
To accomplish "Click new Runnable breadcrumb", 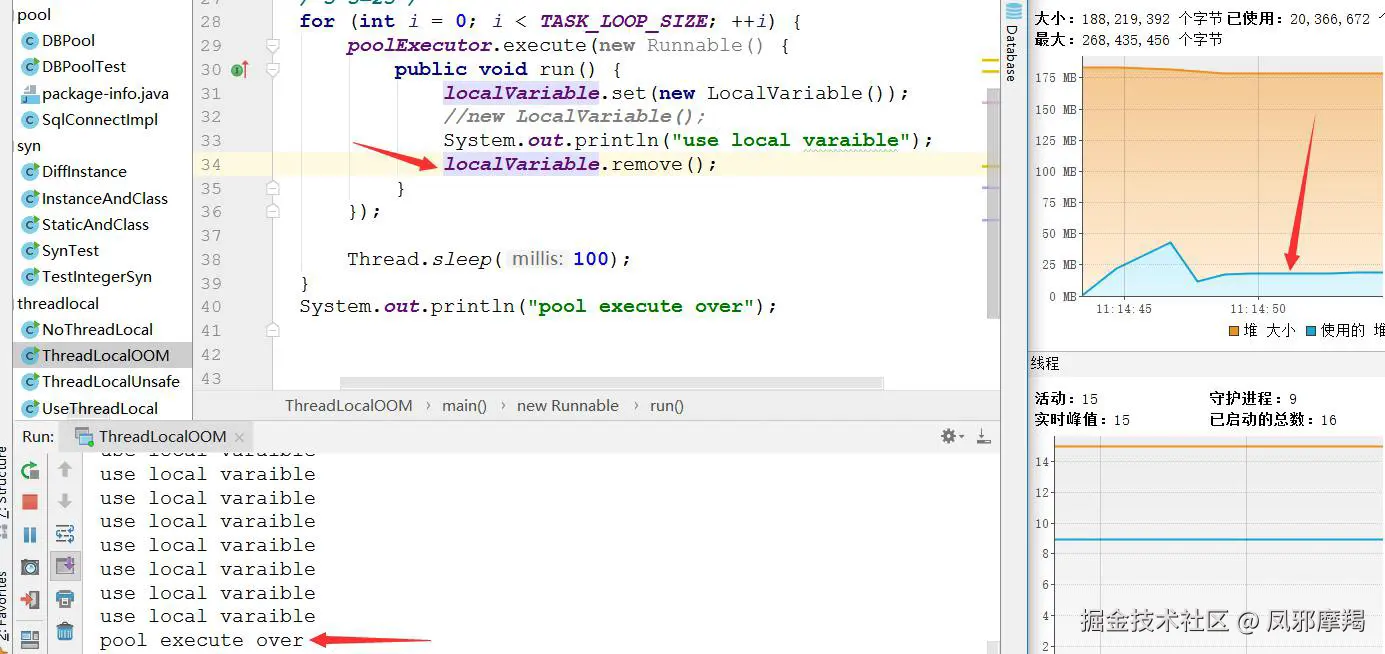I will (x=568, y=406).
